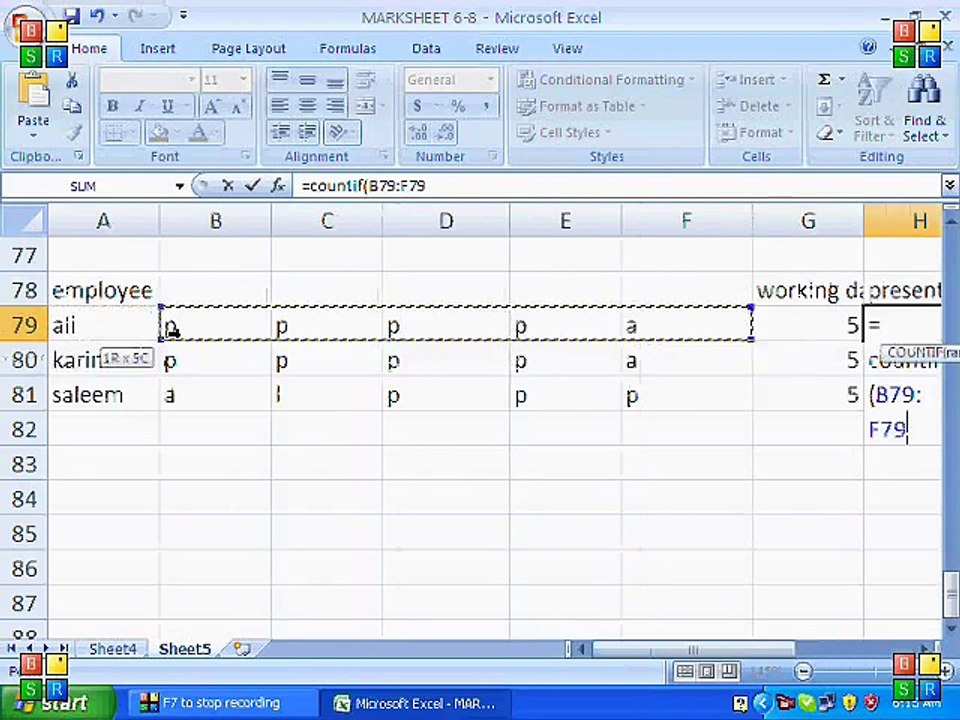Select Bottom Align
Screen dimensions: 960x720
click(335, 80)
